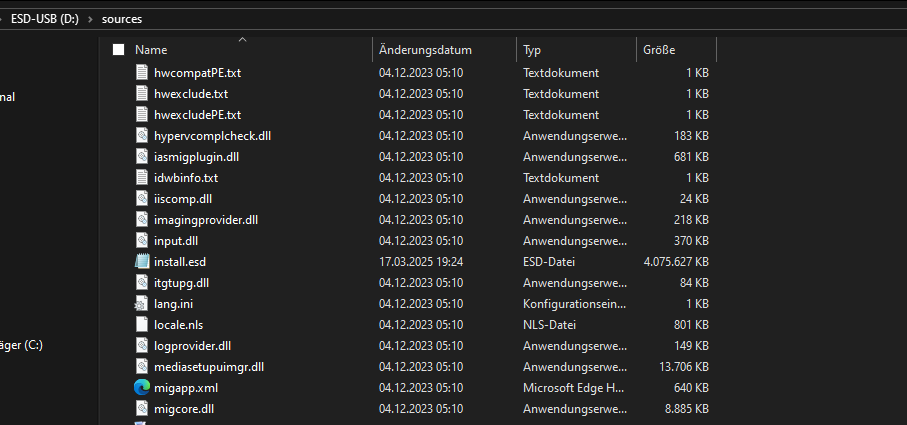Sort files by the Name column
Image resolution: width=907 pixels, height=425 pixels.
click(x=151, y=50)
